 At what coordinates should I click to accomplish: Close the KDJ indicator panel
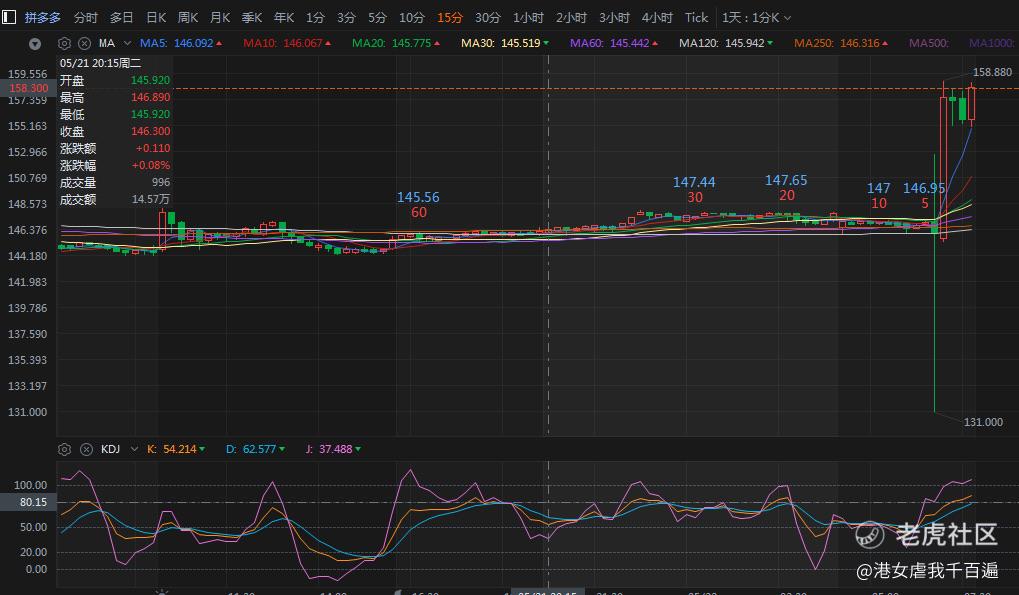pos(86,449)
